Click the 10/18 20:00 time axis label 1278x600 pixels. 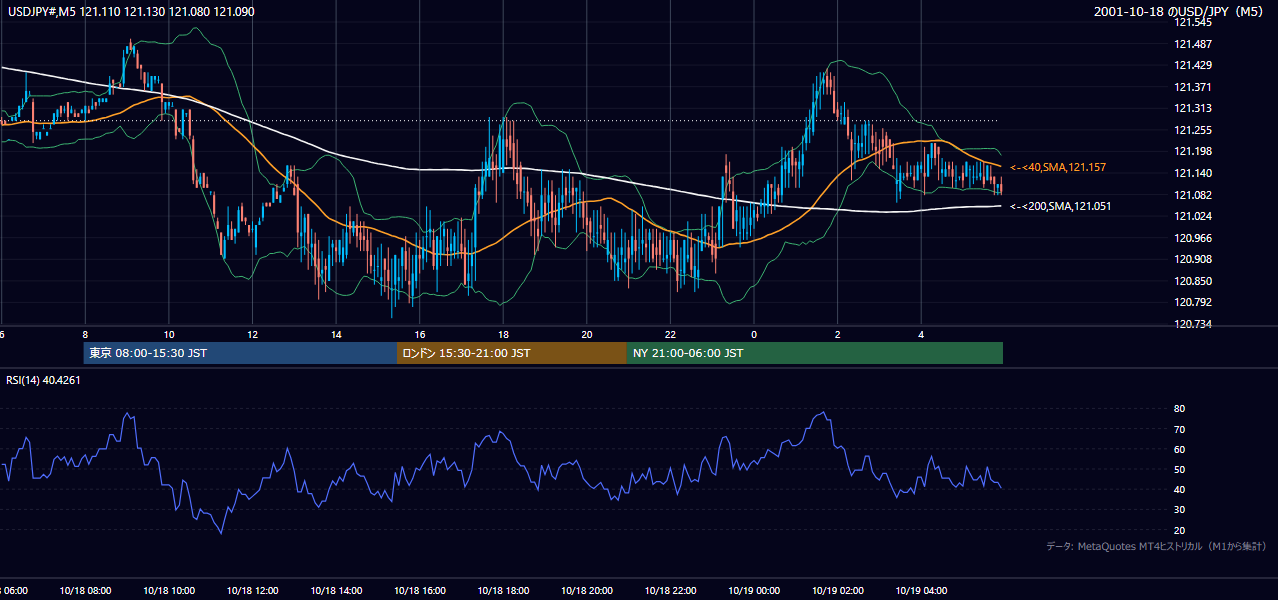pos(586,590)
